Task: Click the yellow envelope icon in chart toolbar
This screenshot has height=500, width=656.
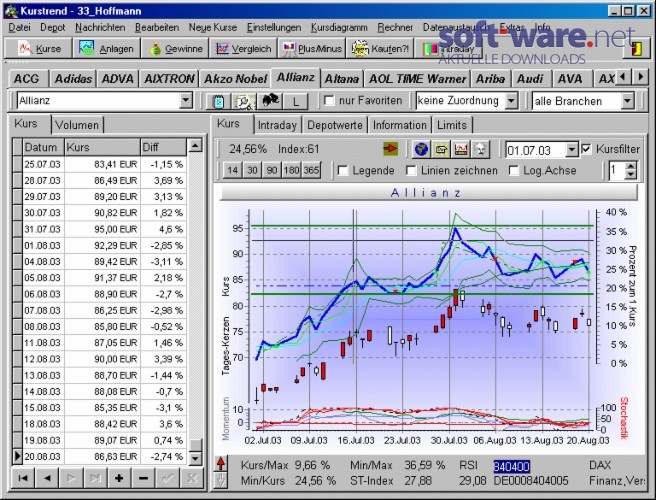Action: [441, 149]
